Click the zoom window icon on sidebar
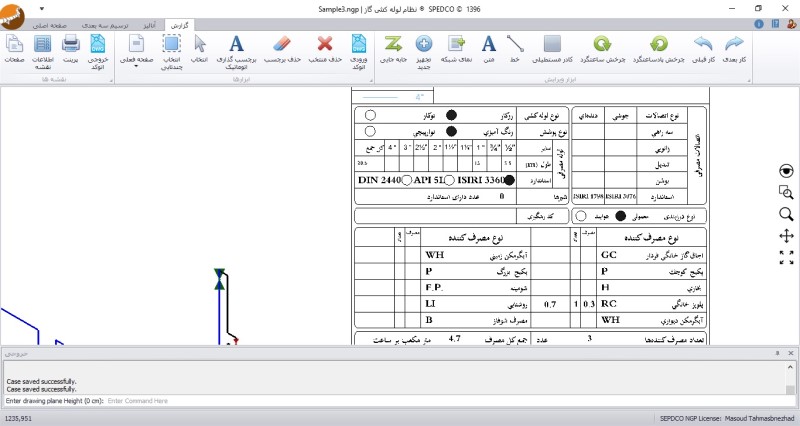 pyautogui.click(x=786, y=192)
